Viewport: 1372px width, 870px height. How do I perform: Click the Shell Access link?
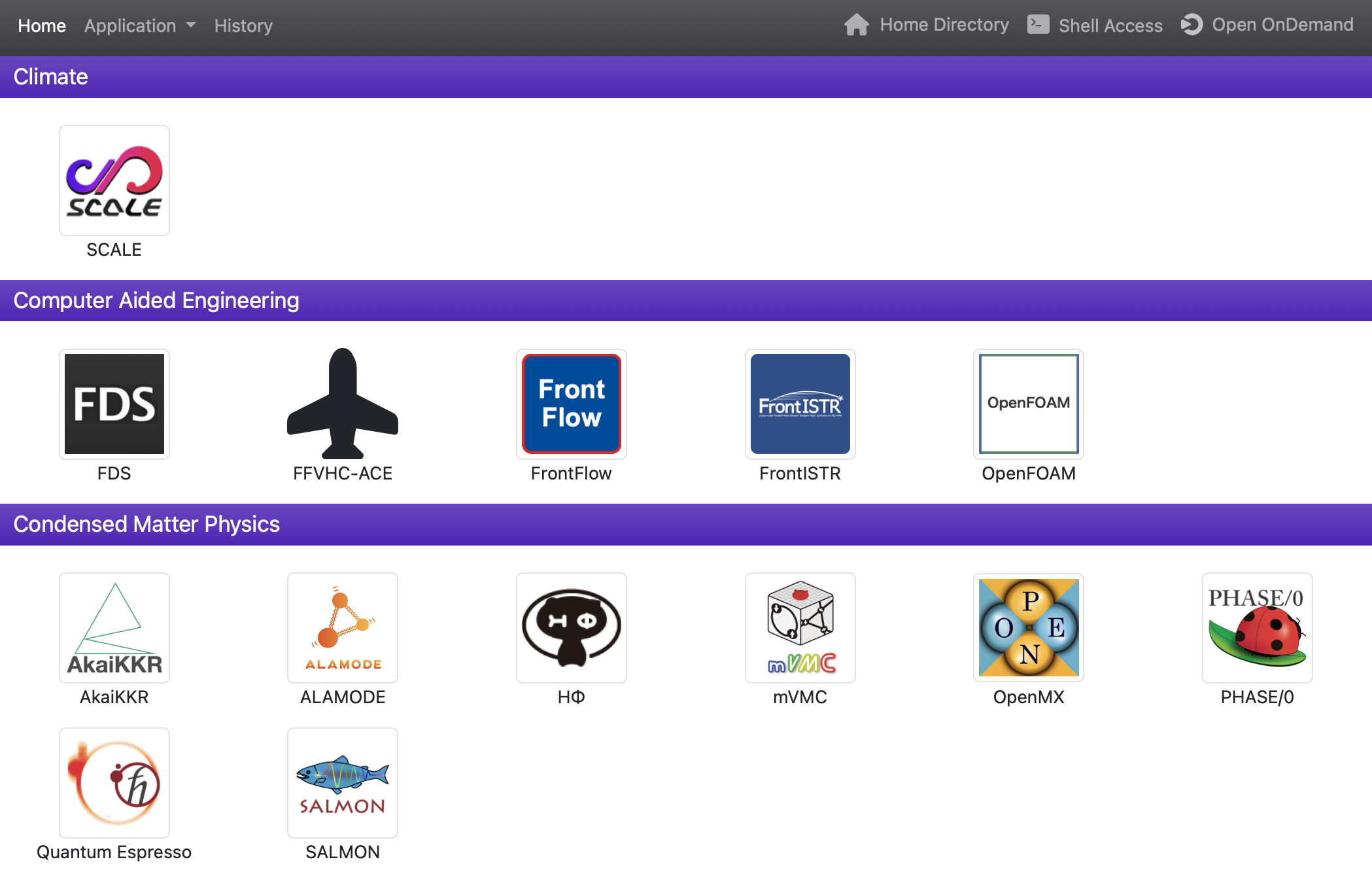pos(1095,25)
